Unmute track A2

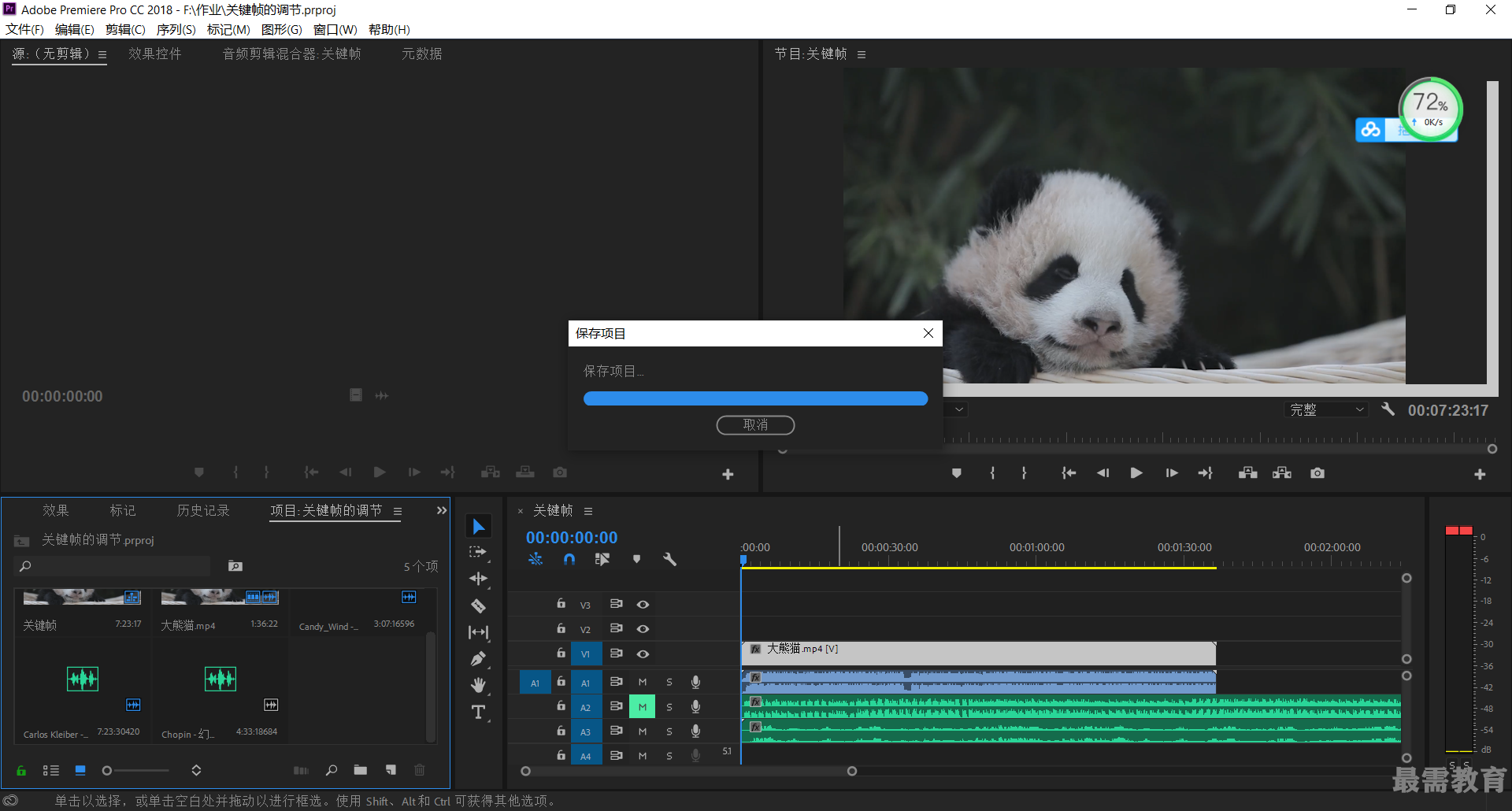pyautogui.click(x=643, y=707)
